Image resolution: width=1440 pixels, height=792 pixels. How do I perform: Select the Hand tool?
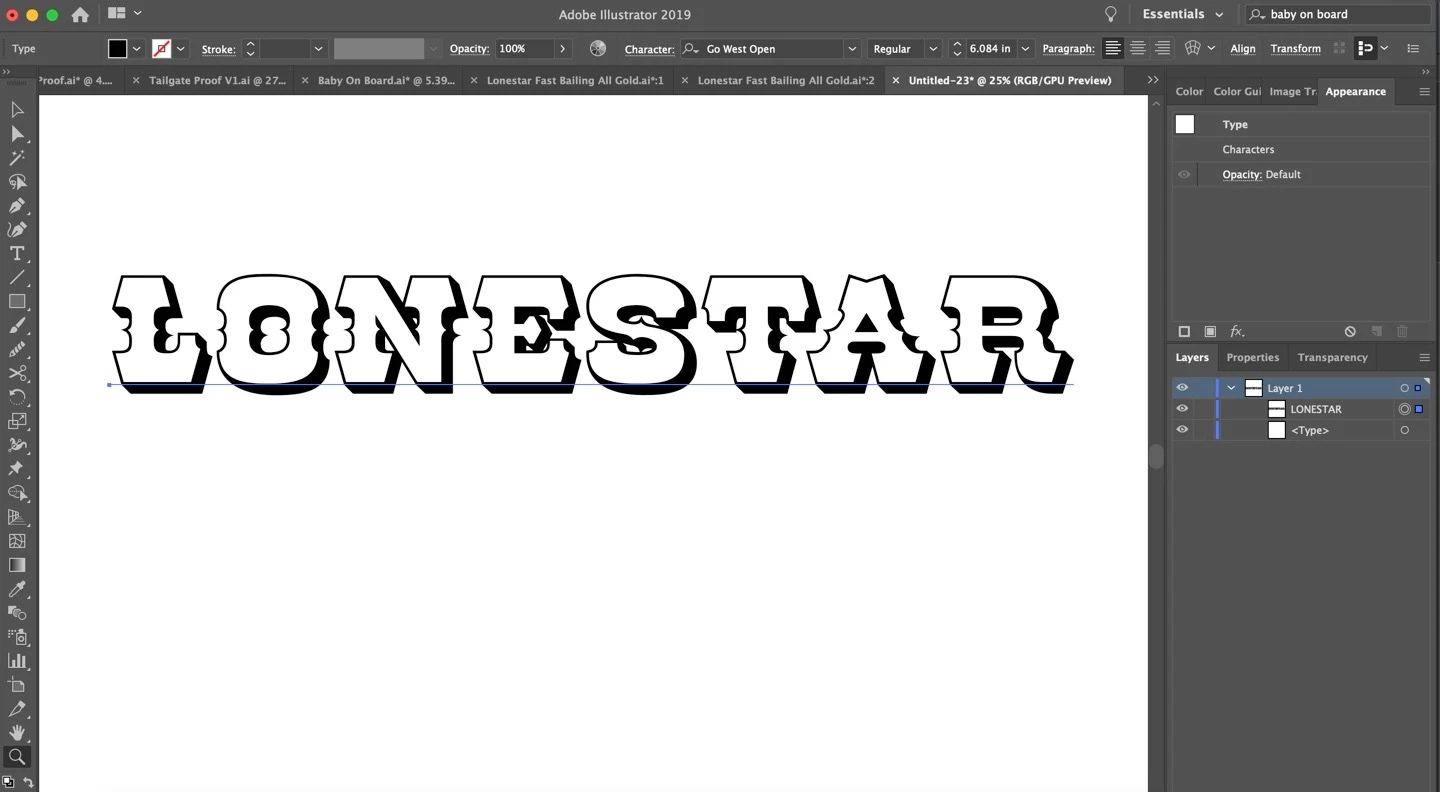pos(17,733)
